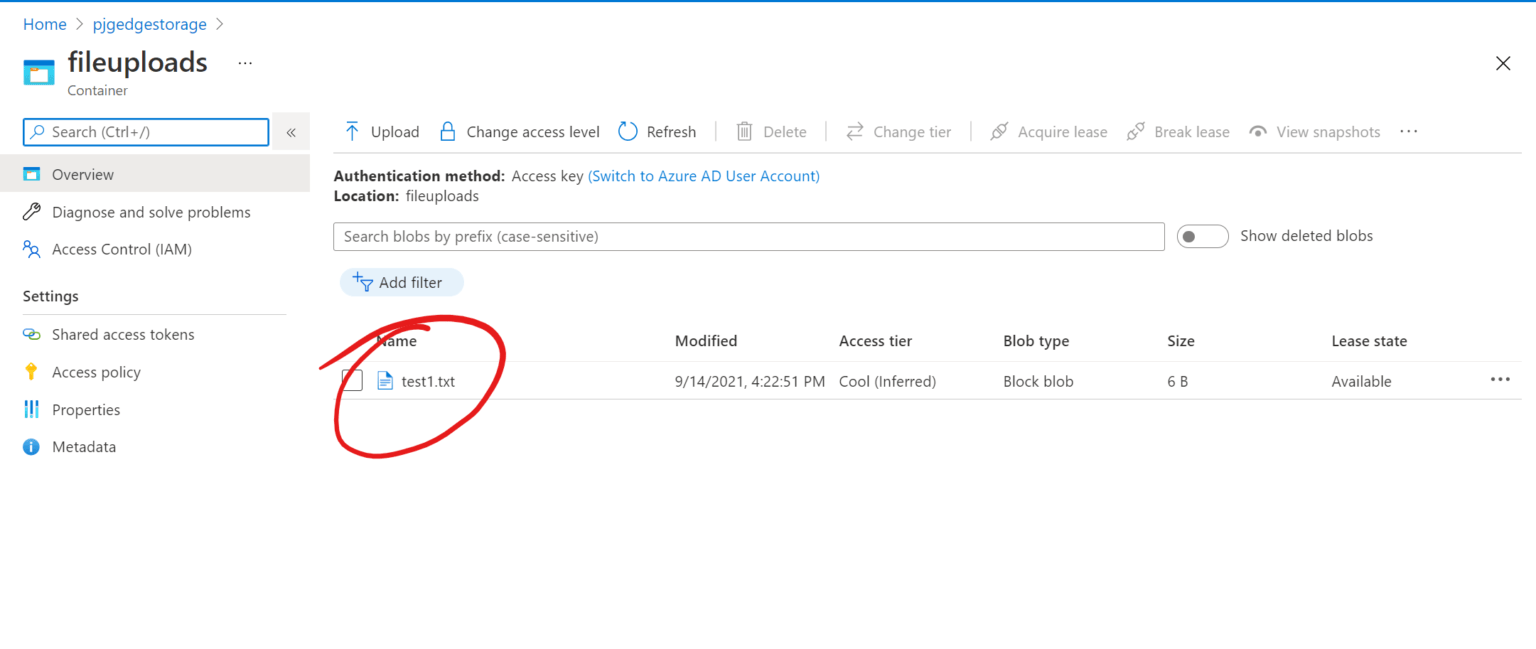
Task: Enable the Show deleted blobs toggle
Action: point(1202,236)
